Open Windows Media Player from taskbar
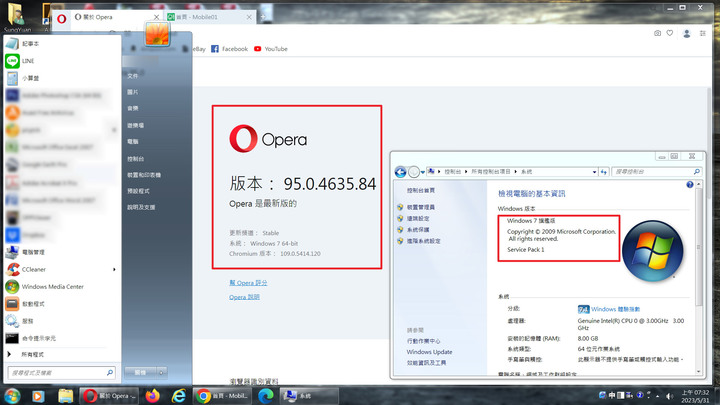Image resolution: width=720 pixels, height=405 pixels. coord(38,396)
